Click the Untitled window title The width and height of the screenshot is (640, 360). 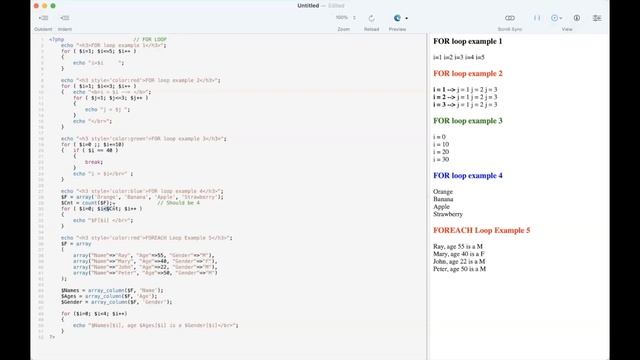pos(308,6)
